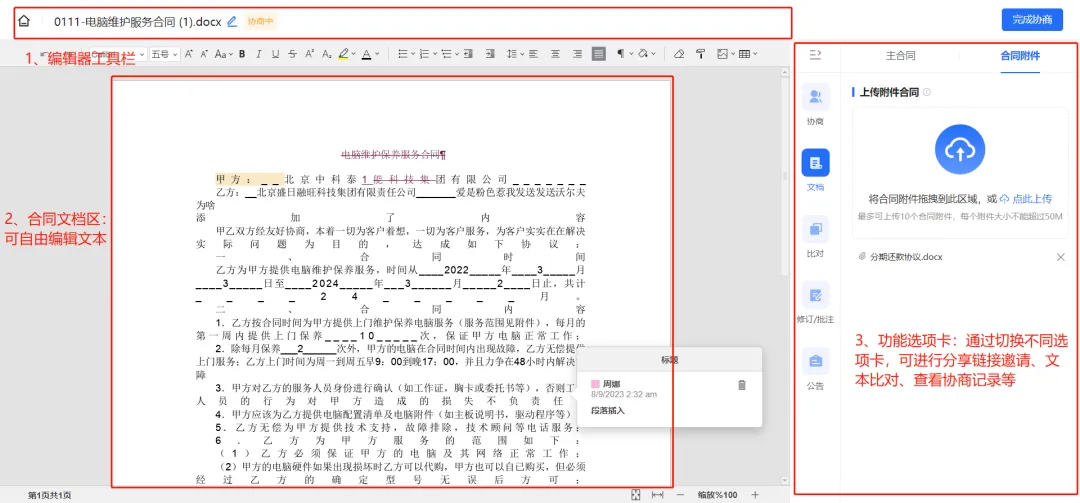Switch to the 合同附件 tab
Screen dimensions: 1080x503
click(1019, 56)
